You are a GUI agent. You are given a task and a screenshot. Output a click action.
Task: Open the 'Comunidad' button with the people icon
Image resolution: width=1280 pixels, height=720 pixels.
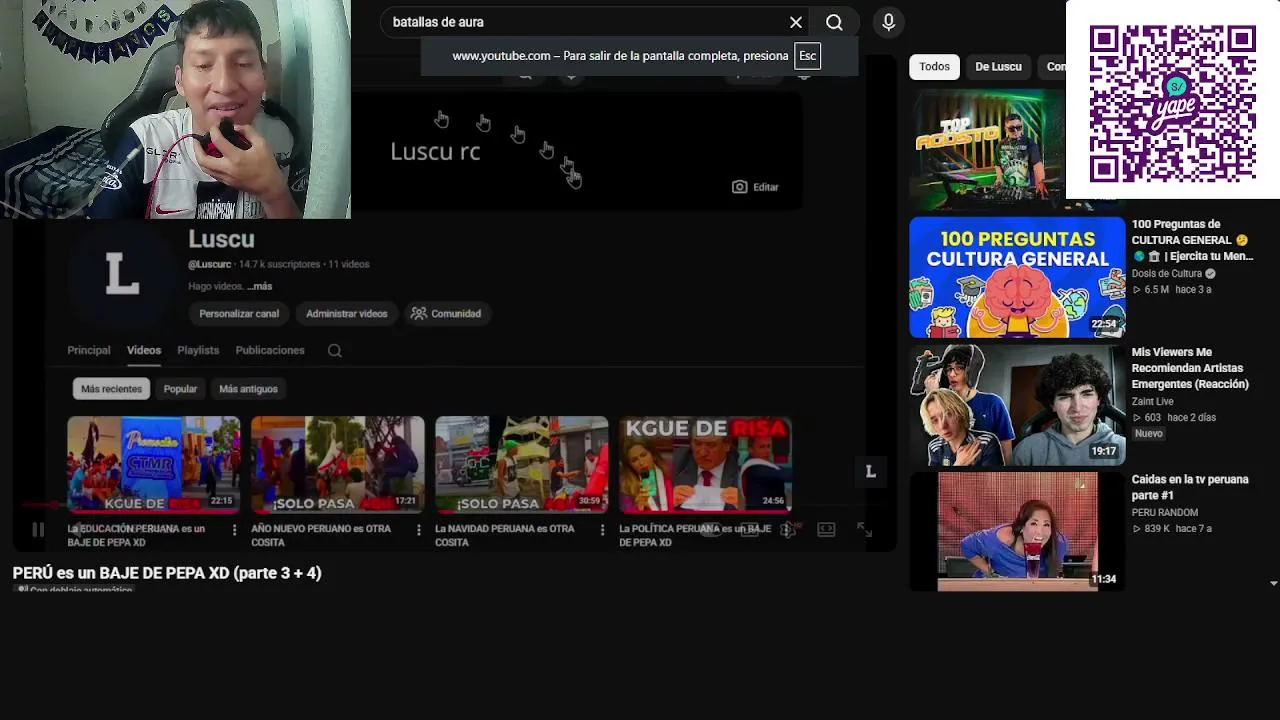tap(446, 314)
